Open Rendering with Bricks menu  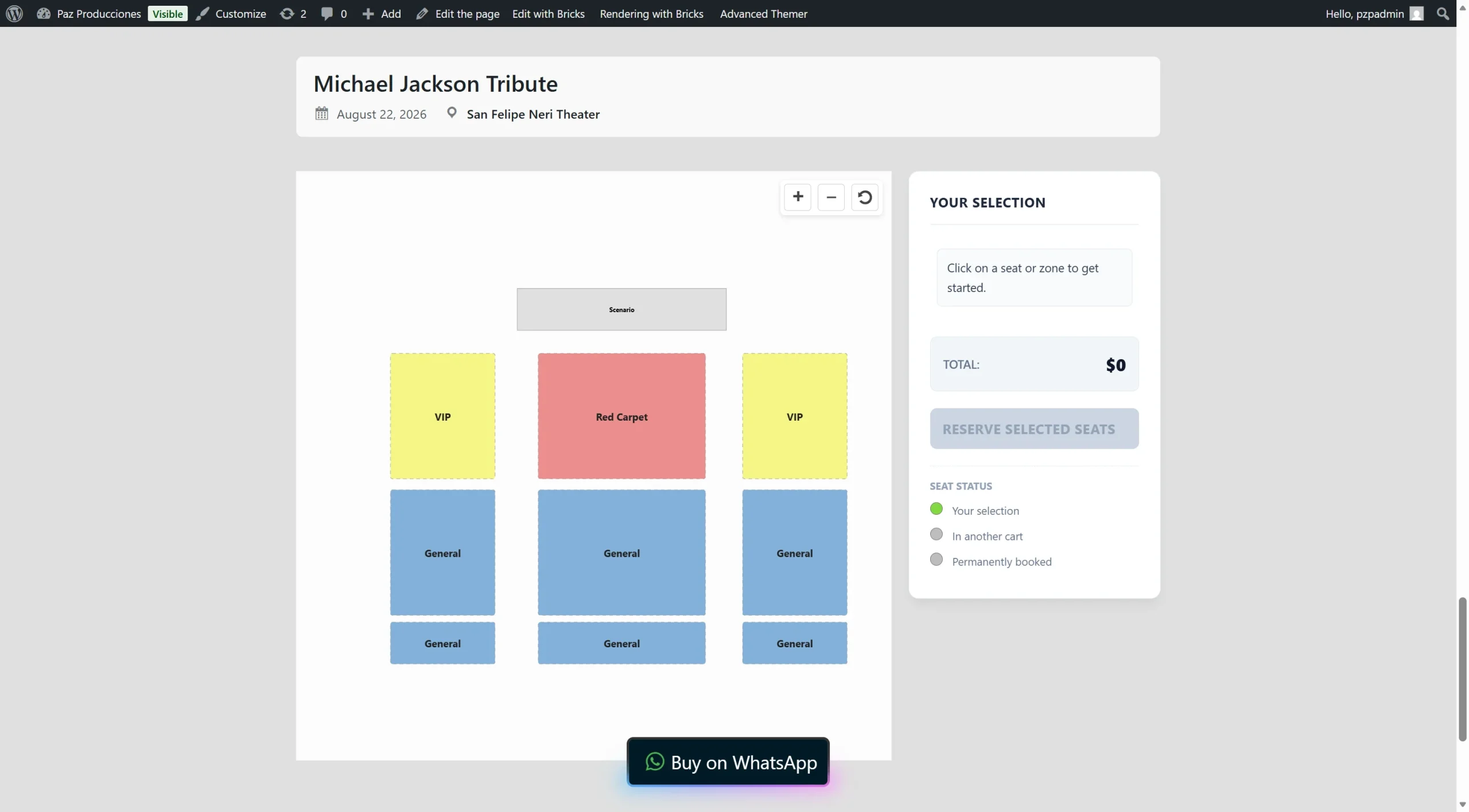[651, 13]
